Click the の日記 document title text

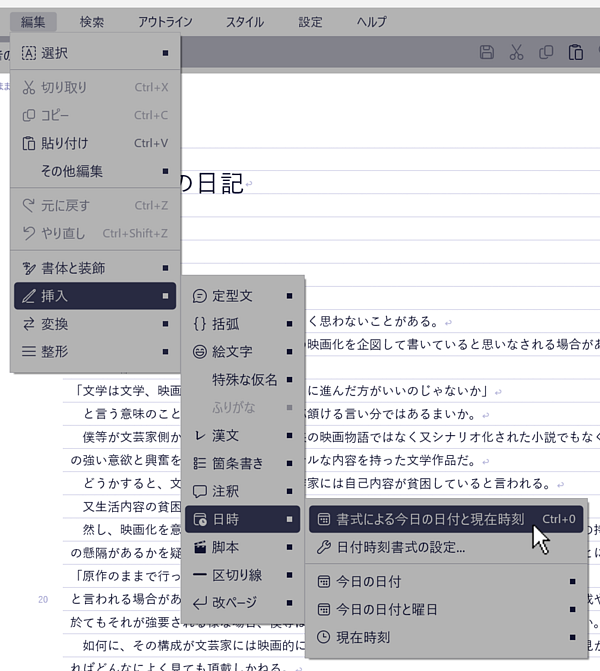tap(210, 184)
